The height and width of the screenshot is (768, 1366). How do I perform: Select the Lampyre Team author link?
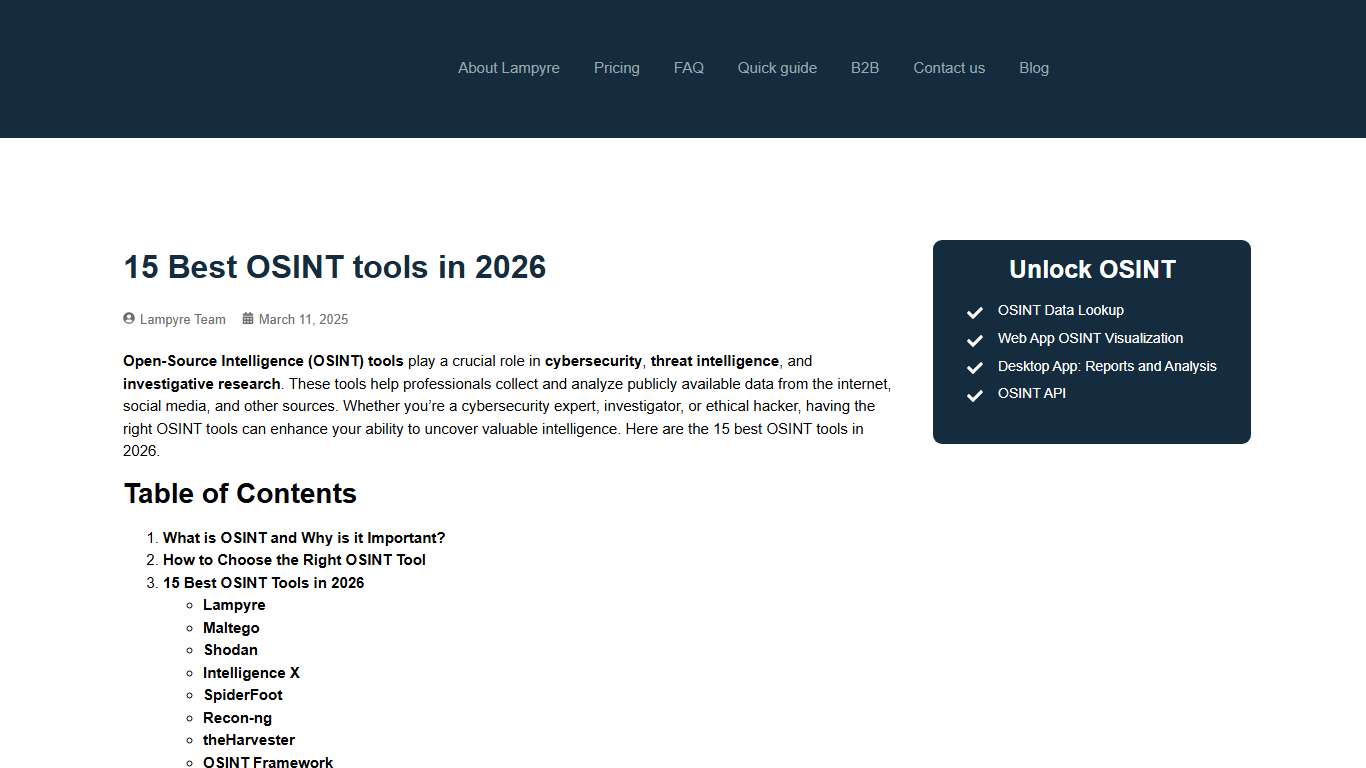184,319
